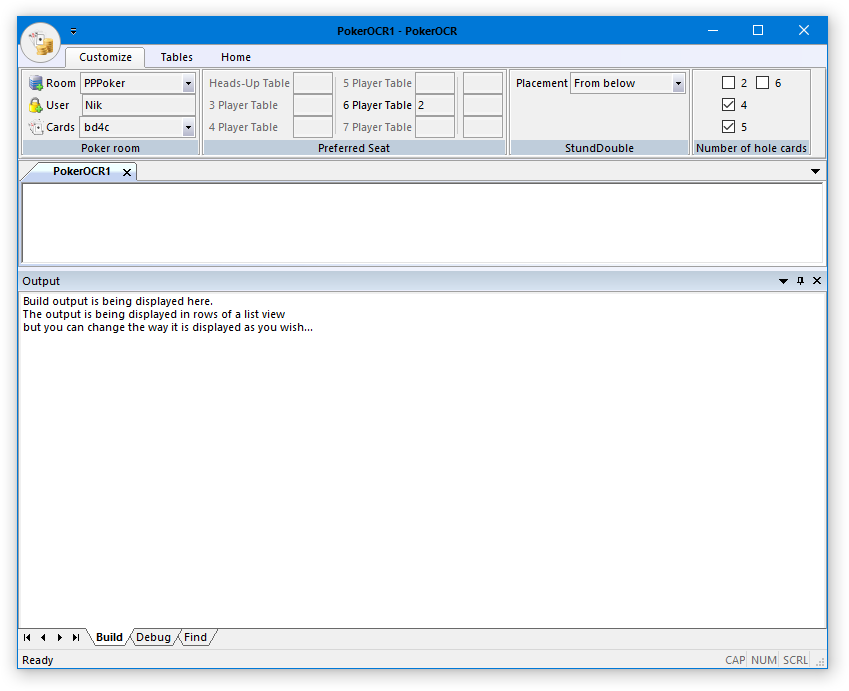Pin the Output panel with auto-hide icon
849x691 pixels.
coord(800,281)
